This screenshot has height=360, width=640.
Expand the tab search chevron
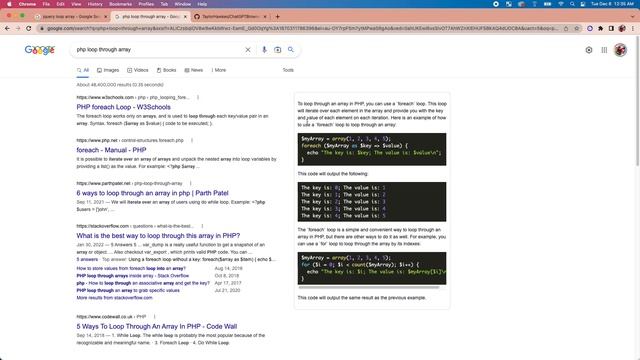[633, 16]
